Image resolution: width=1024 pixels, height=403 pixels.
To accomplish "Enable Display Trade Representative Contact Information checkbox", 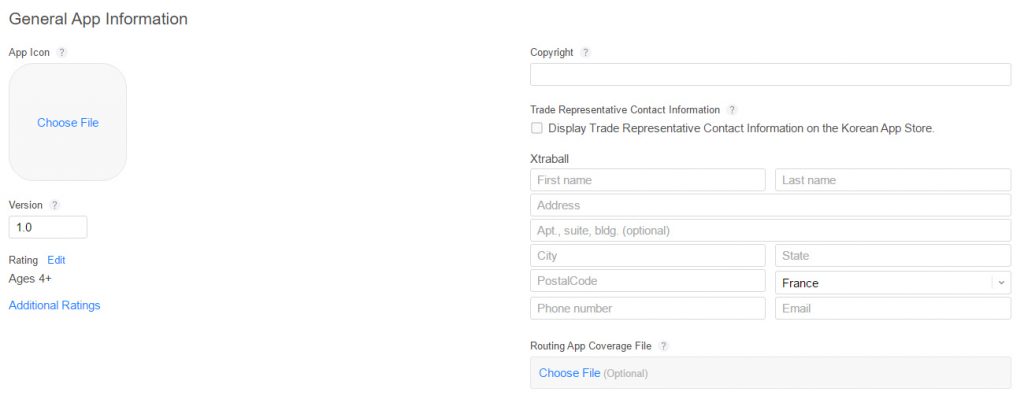I will (x=537, y=128).
